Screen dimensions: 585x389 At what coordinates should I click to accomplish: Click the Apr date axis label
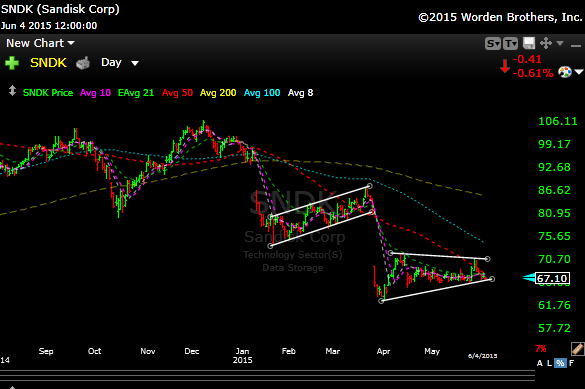coord(383,351)
